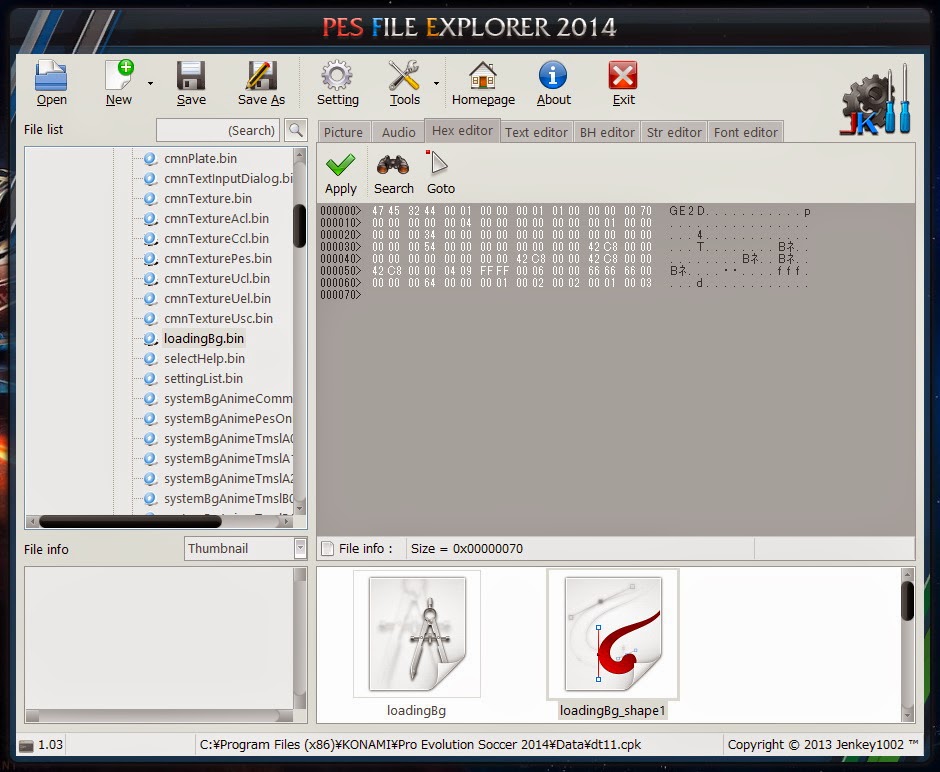Image resolution: width=940 pixels, height=772 pixels.
Task: Click file list scroll up arrow
Action: (x=300, y=154)
